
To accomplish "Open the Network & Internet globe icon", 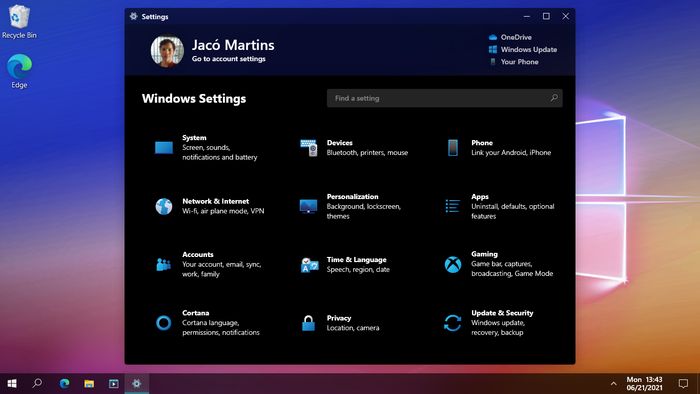I will [164, 206].
